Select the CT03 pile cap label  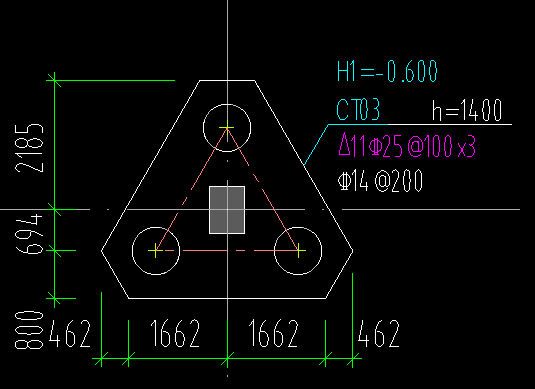(358, 110)
